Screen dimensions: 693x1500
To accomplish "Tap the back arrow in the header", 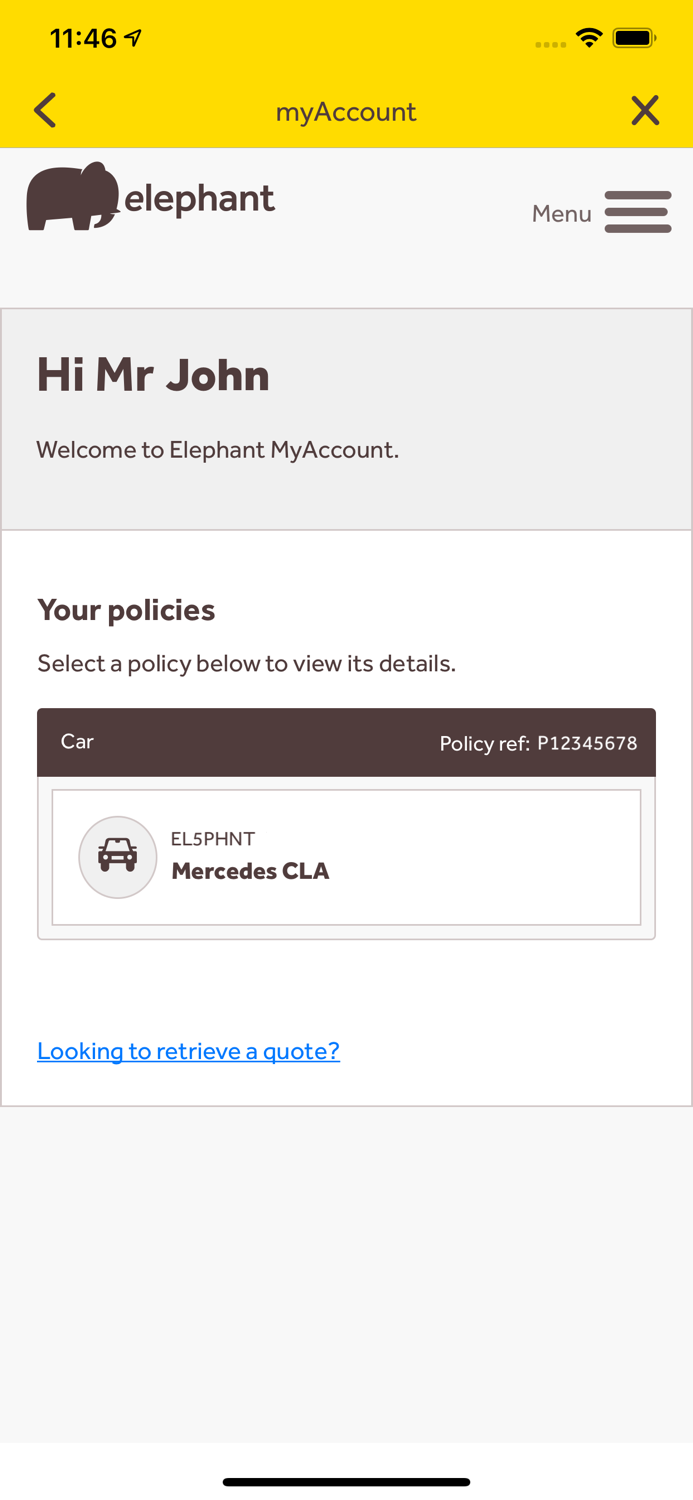I will tap(44, 110).
